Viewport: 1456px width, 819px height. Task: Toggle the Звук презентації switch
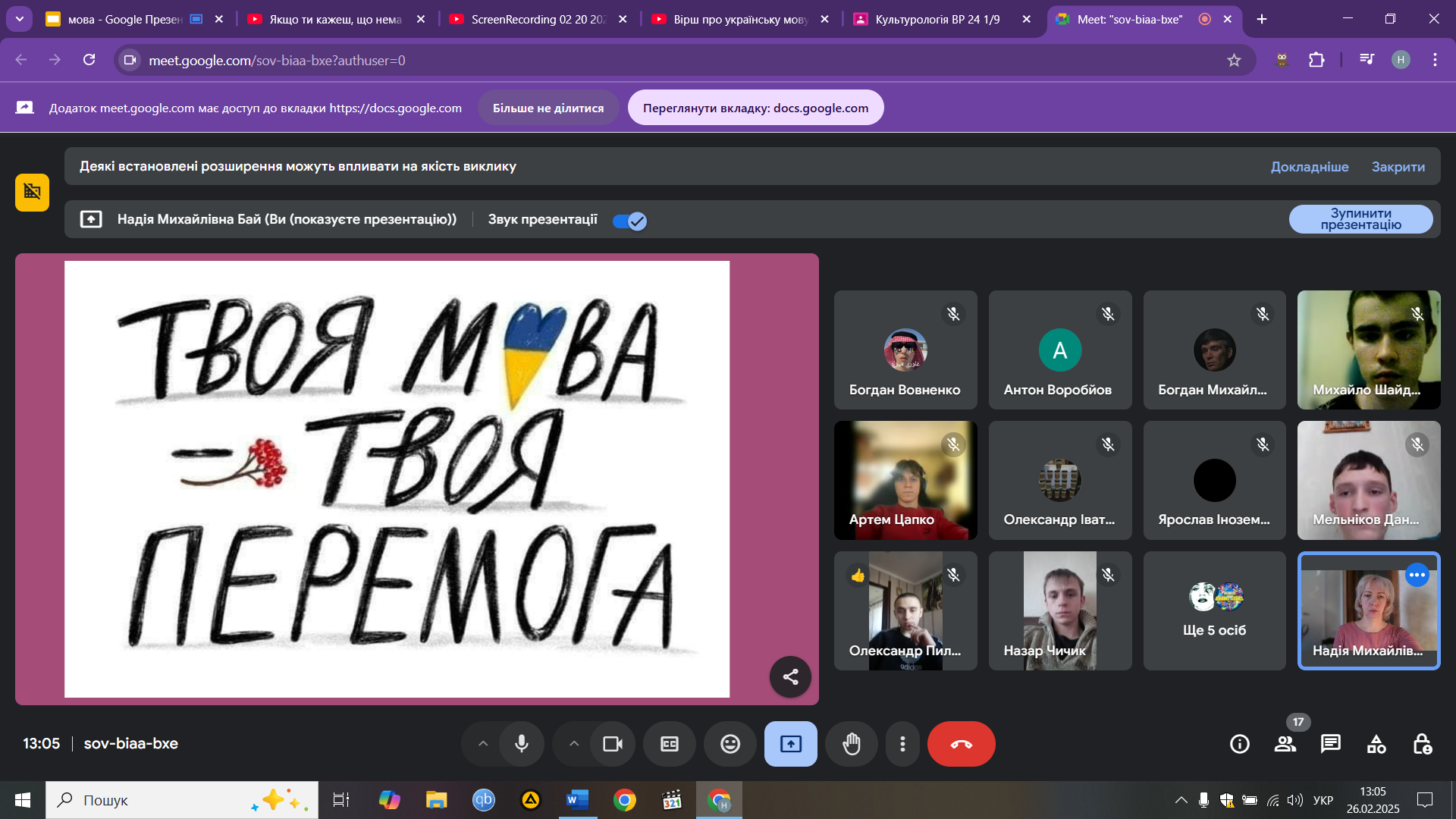click(629, 221)
